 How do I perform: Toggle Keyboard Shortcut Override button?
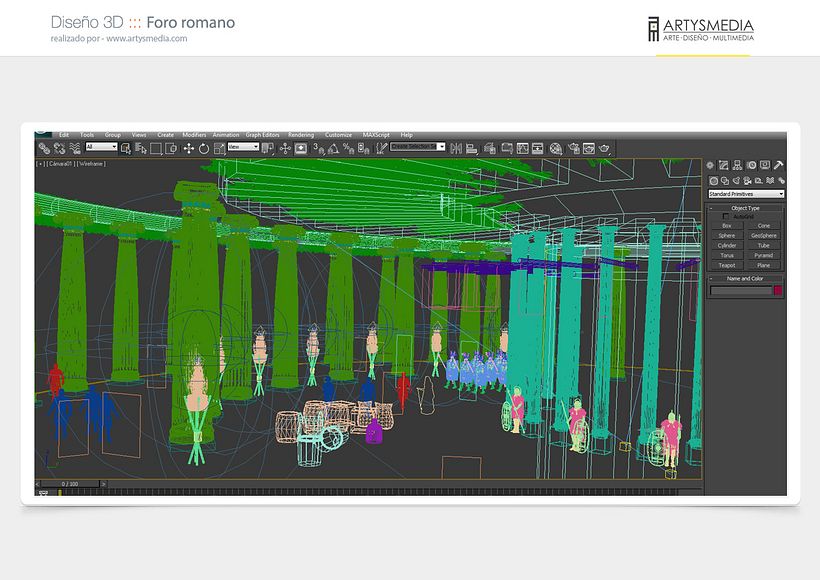[301, 149]
